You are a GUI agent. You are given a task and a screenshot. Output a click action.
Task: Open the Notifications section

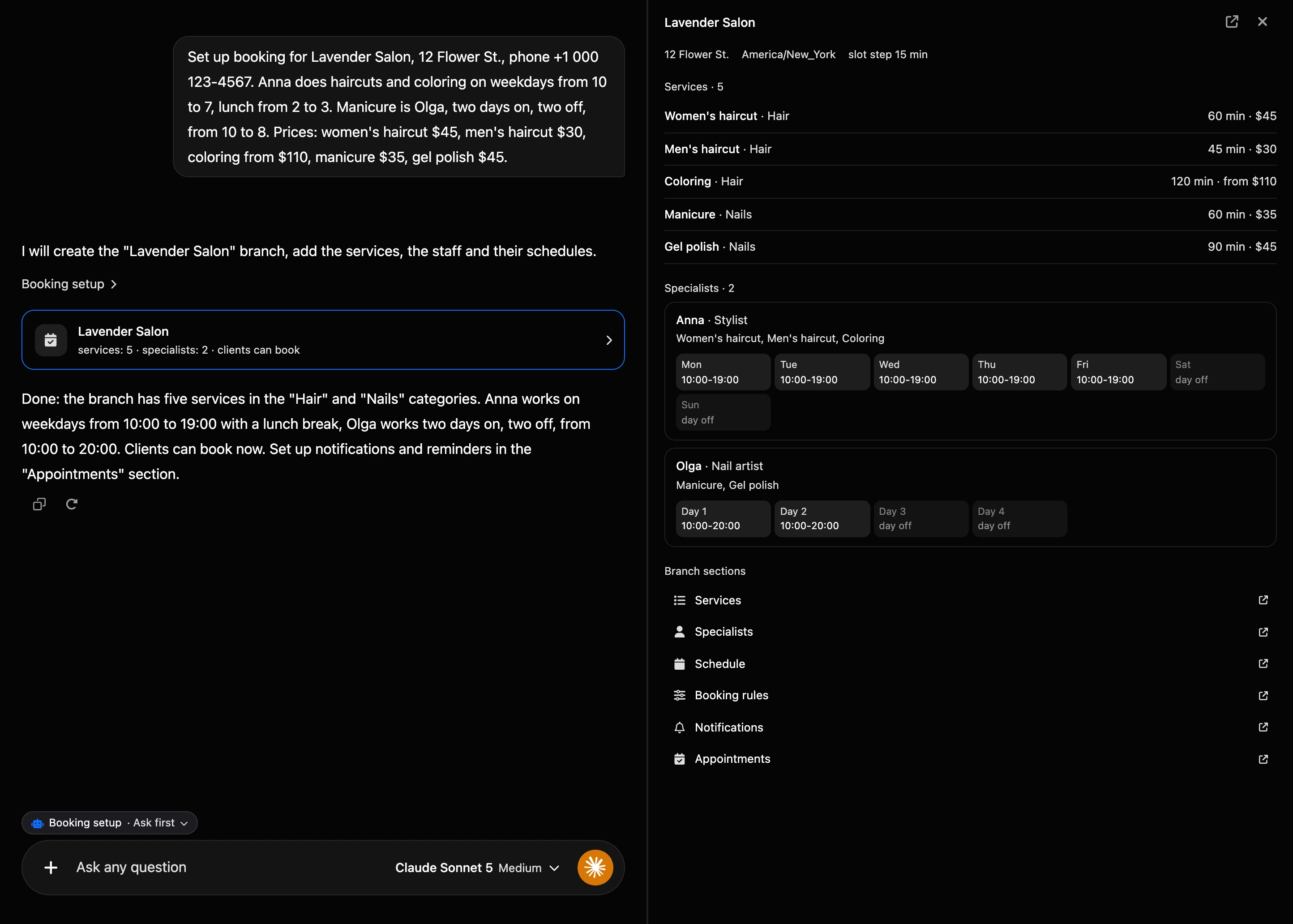click(970, 727)
